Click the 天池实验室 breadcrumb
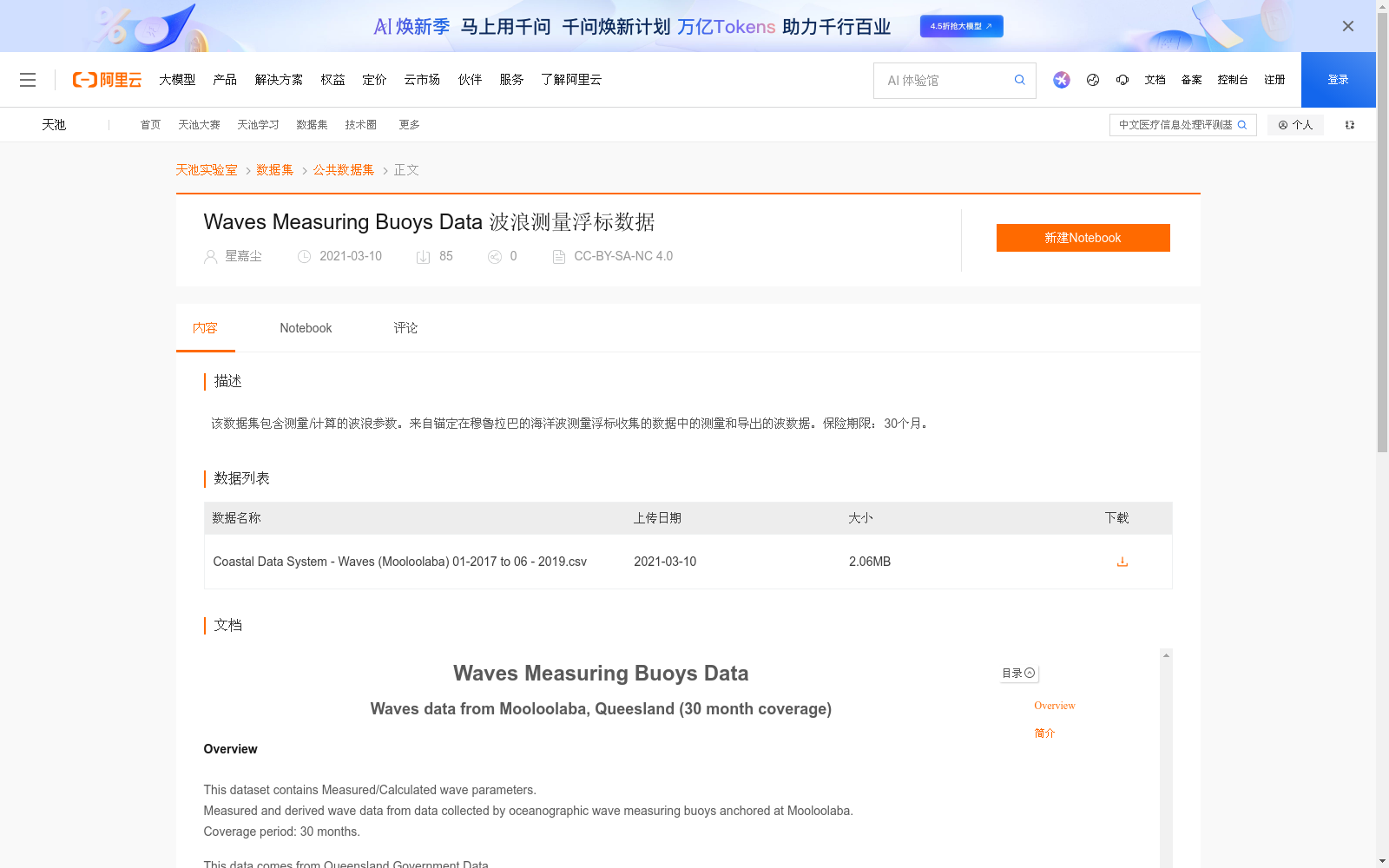This screenshot has width=1389, height=868. point(207,170)
